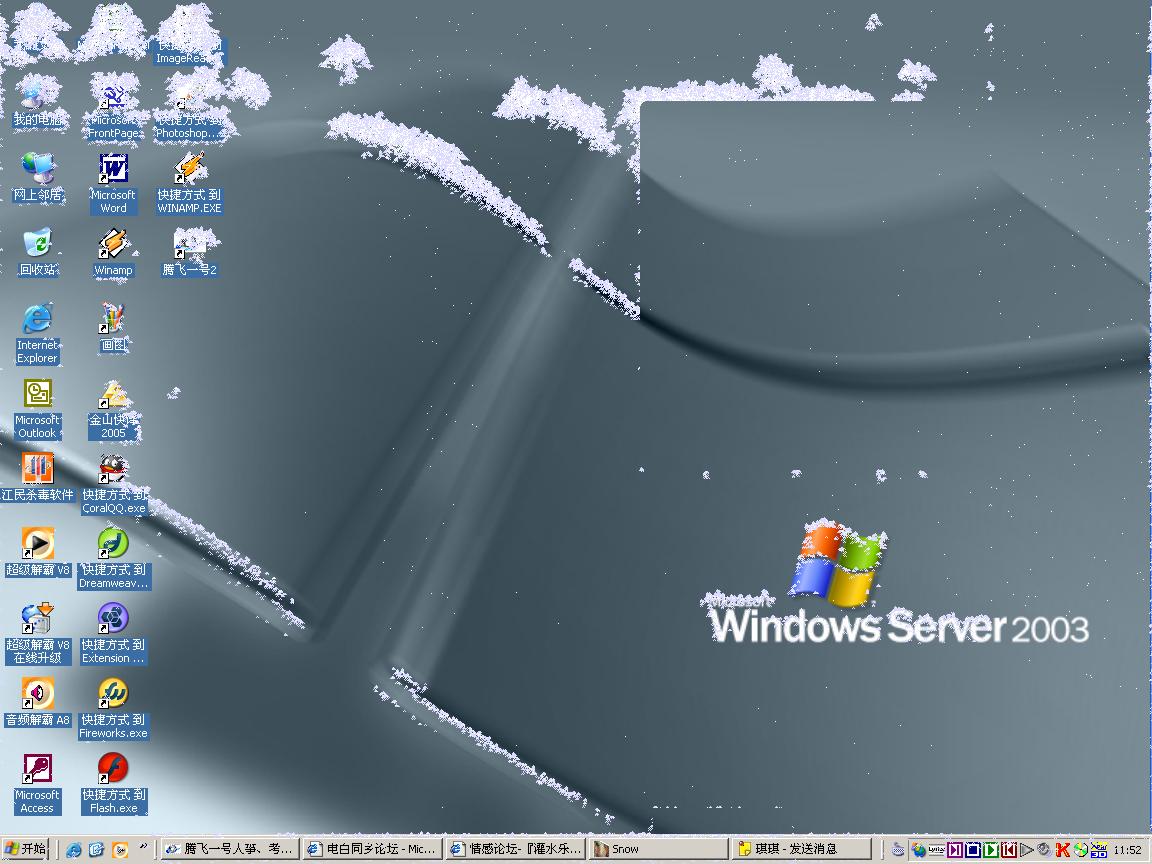Image resolution: width=1152 pixels, height=864 pixels.
Task: Open the 琪琪 - 发送消息 taskbar button
Action: pos(800,849)
